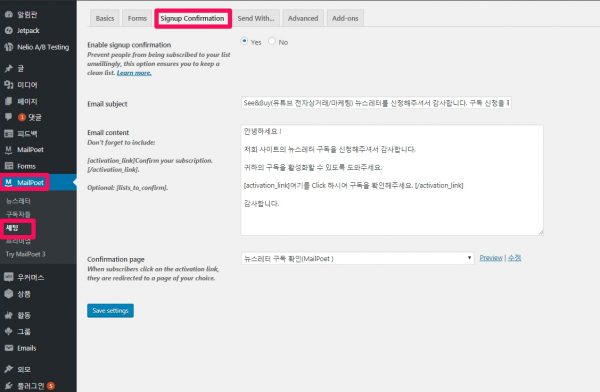
Task: Open the Try MailPoet 3 submenu item
Action: (25, 254)
